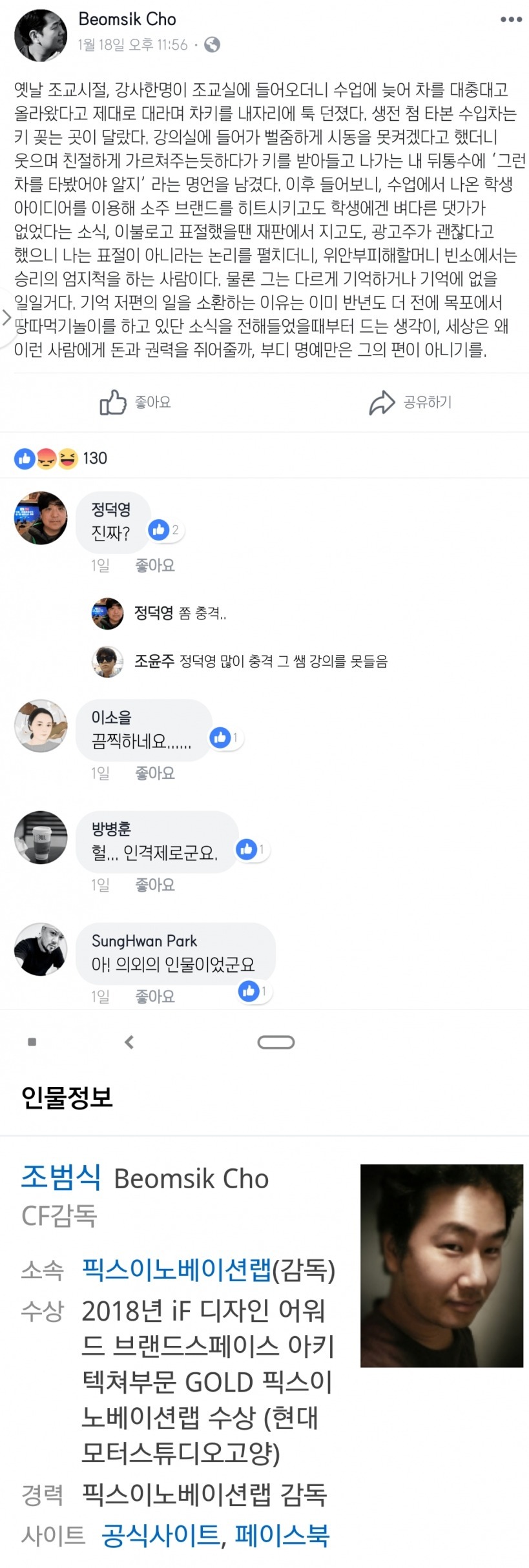
Task: Open Beomsik Cho's post author avatar
Action: tap(40, 35)
